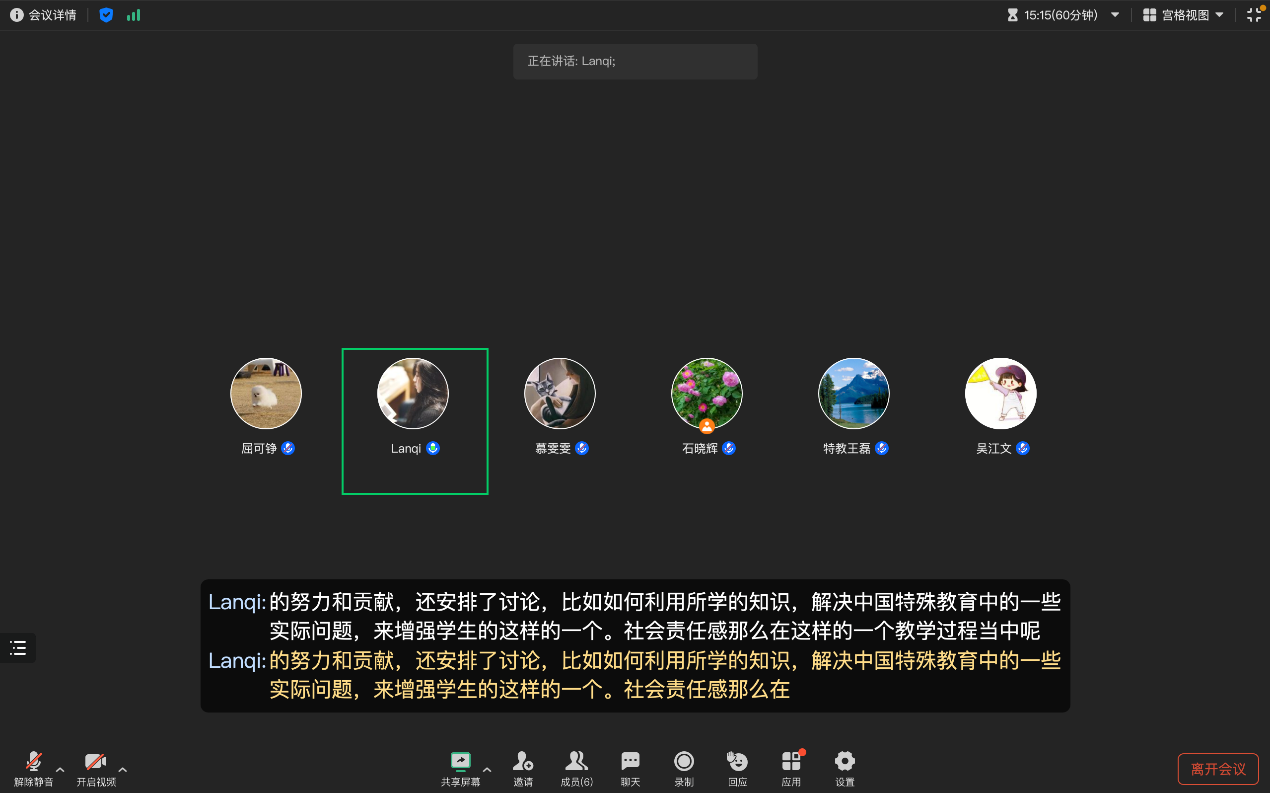1270x793 pixels.
Task: Click the blue security shield icon
Action: click(x=106, y=15)
